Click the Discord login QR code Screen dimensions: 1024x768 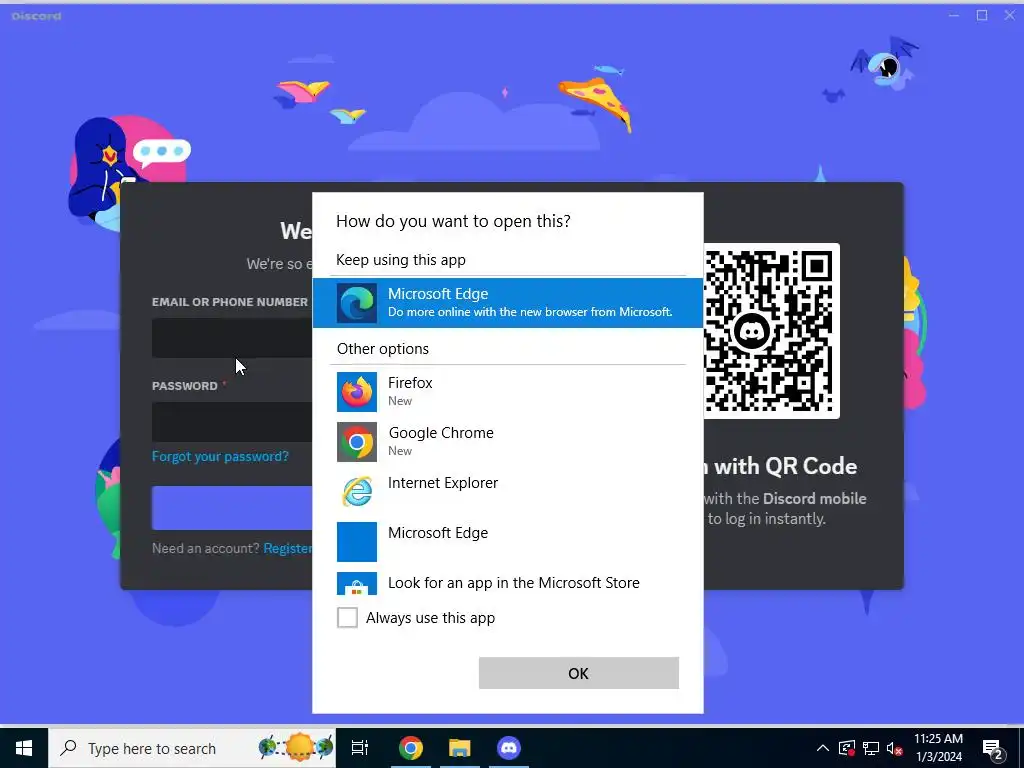point(771,331)
